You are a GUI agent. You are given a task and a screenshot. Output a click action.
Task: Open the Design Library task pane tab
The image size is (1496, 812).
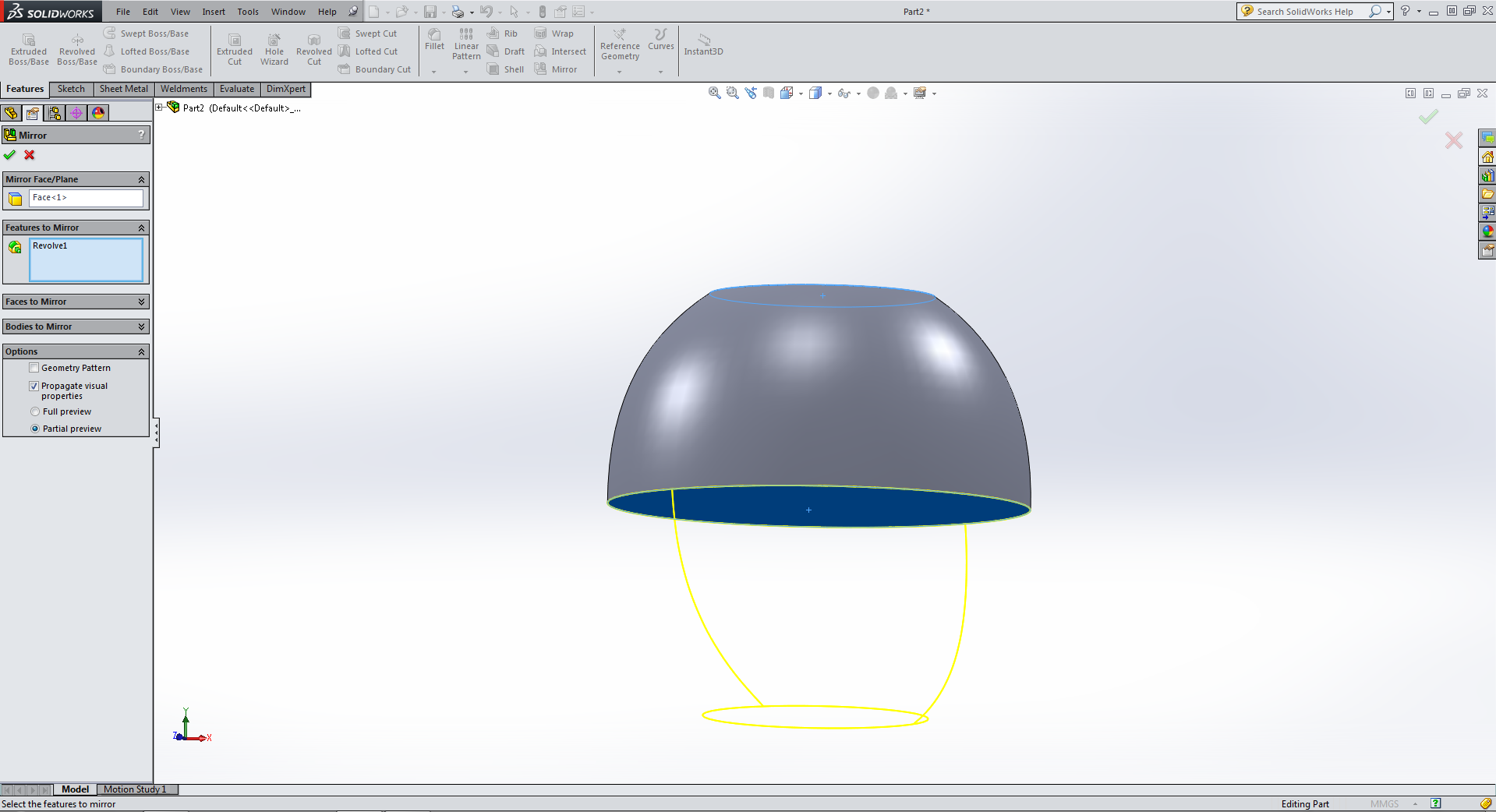1487,175
